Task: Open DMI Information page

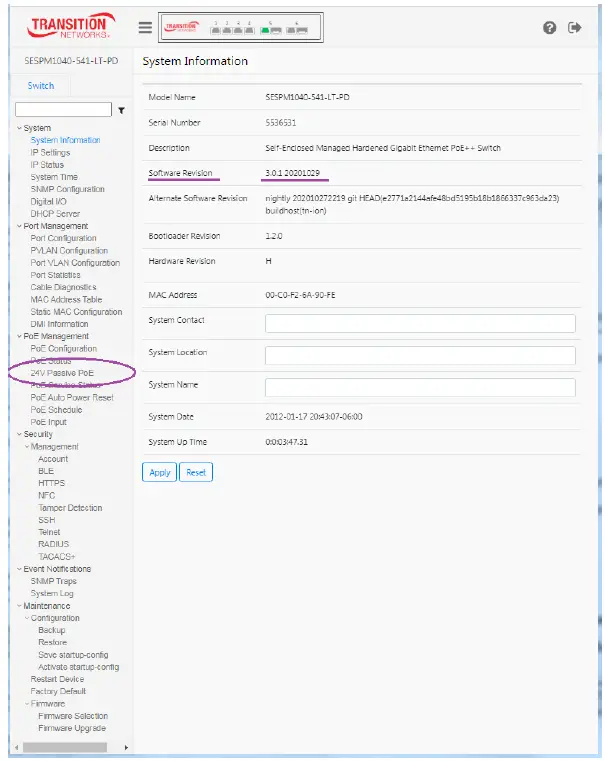Action: (59, 324)
